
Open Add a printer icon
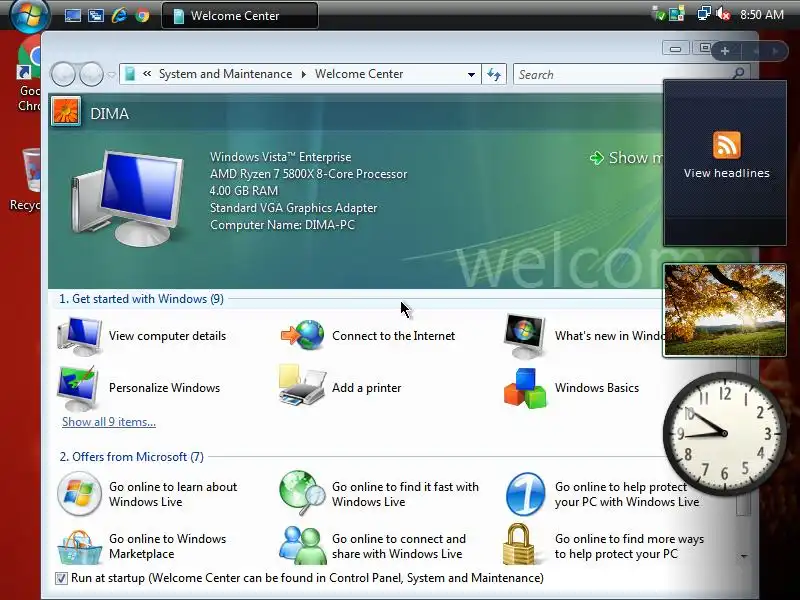302,386
